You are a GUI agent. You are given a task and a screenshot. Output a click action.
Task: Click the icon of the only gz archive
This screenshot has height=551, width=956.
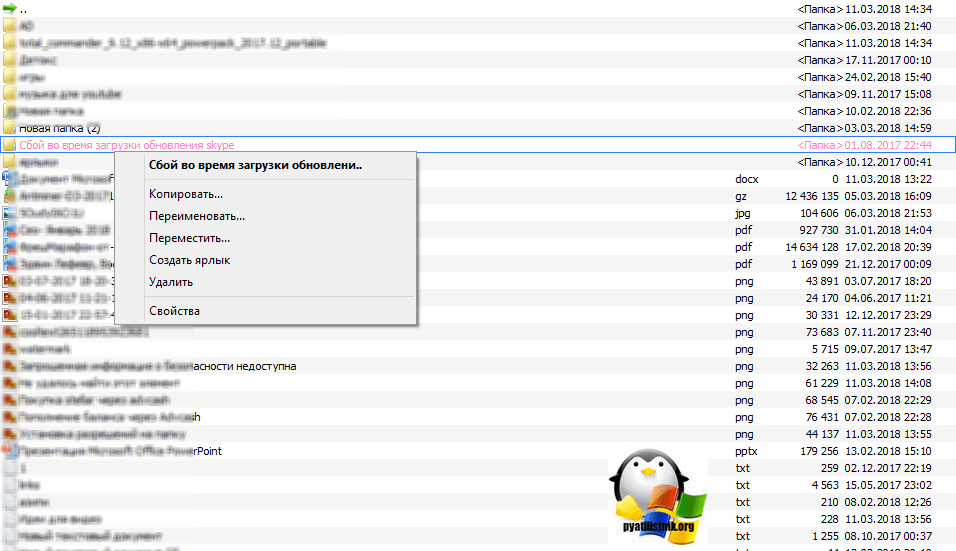pyautogui.click(x=9, y=196)
